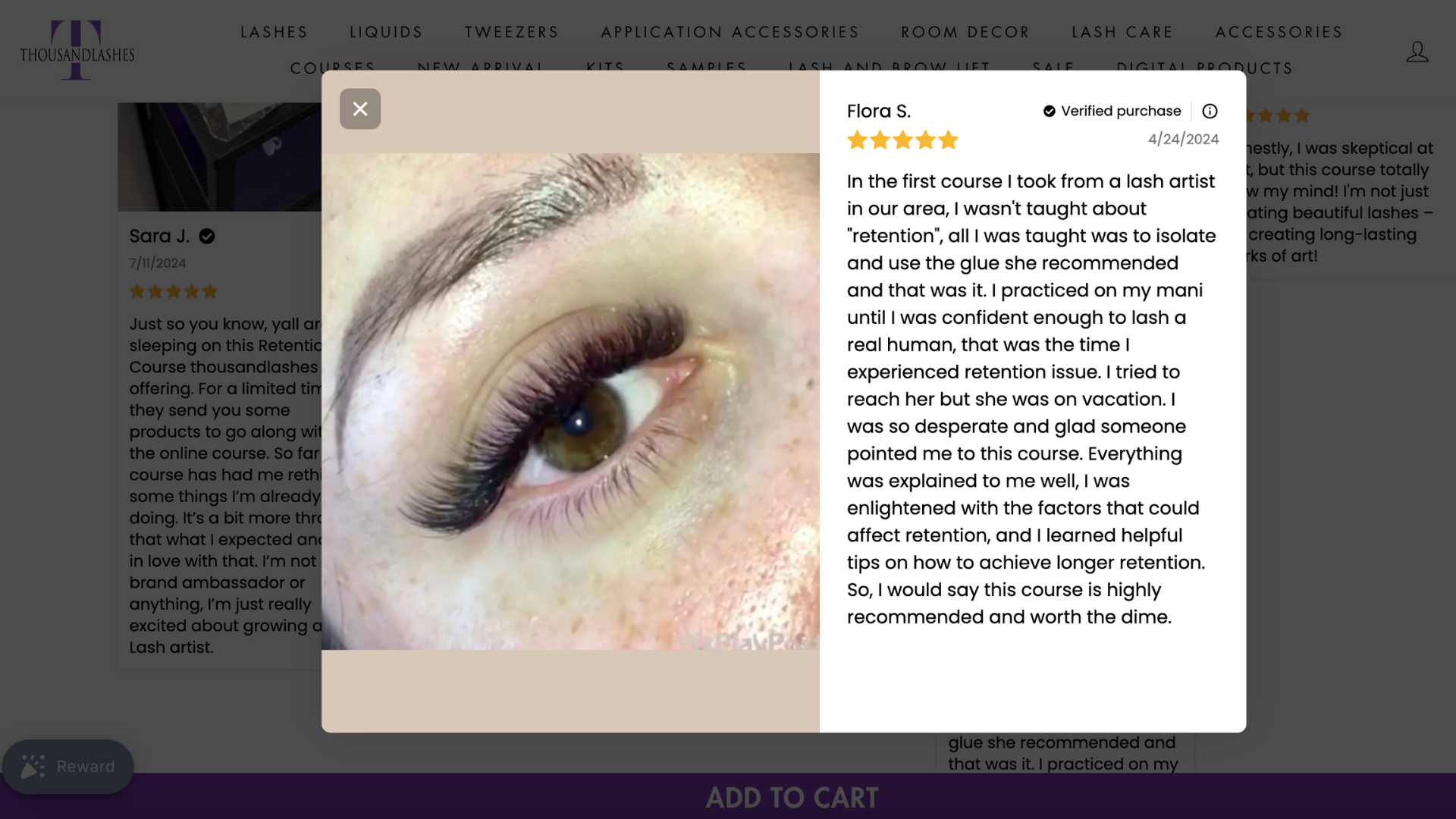Screen dimensions: 1456x819
Task: Go to Tweezers category
Action: (512, 32)
